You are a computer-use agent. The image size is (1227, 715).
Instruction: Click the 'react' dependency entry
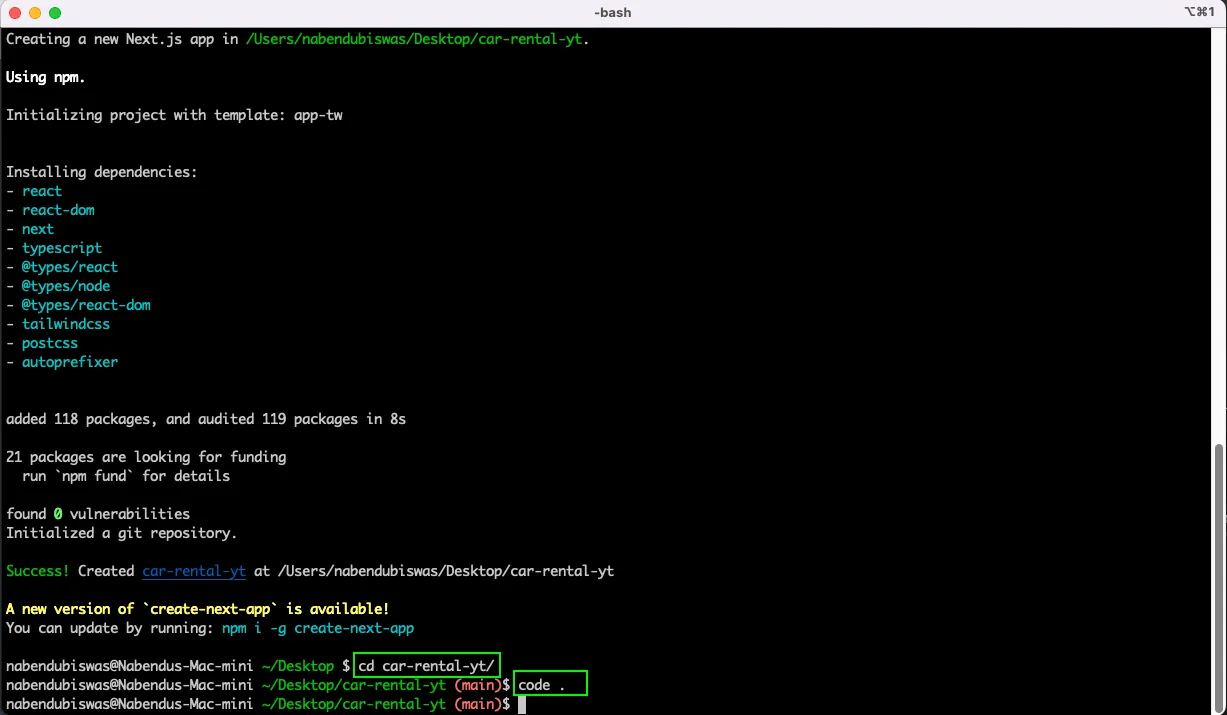(x=42, y=191)
